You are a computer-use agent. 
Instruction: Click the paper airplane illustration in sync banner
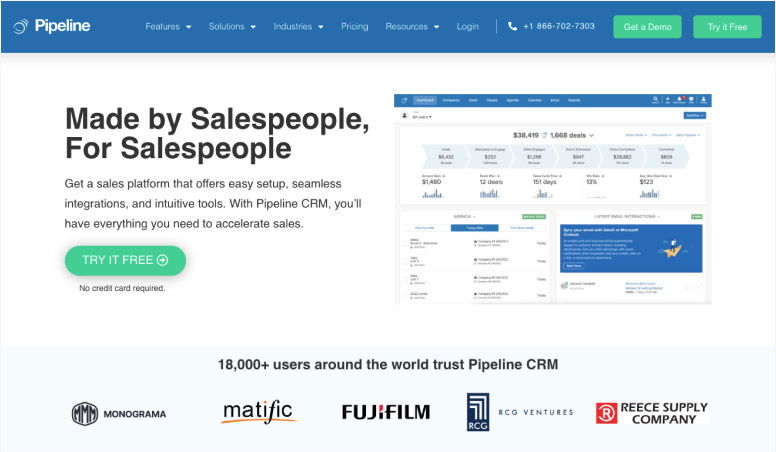[x=673, y=249]
